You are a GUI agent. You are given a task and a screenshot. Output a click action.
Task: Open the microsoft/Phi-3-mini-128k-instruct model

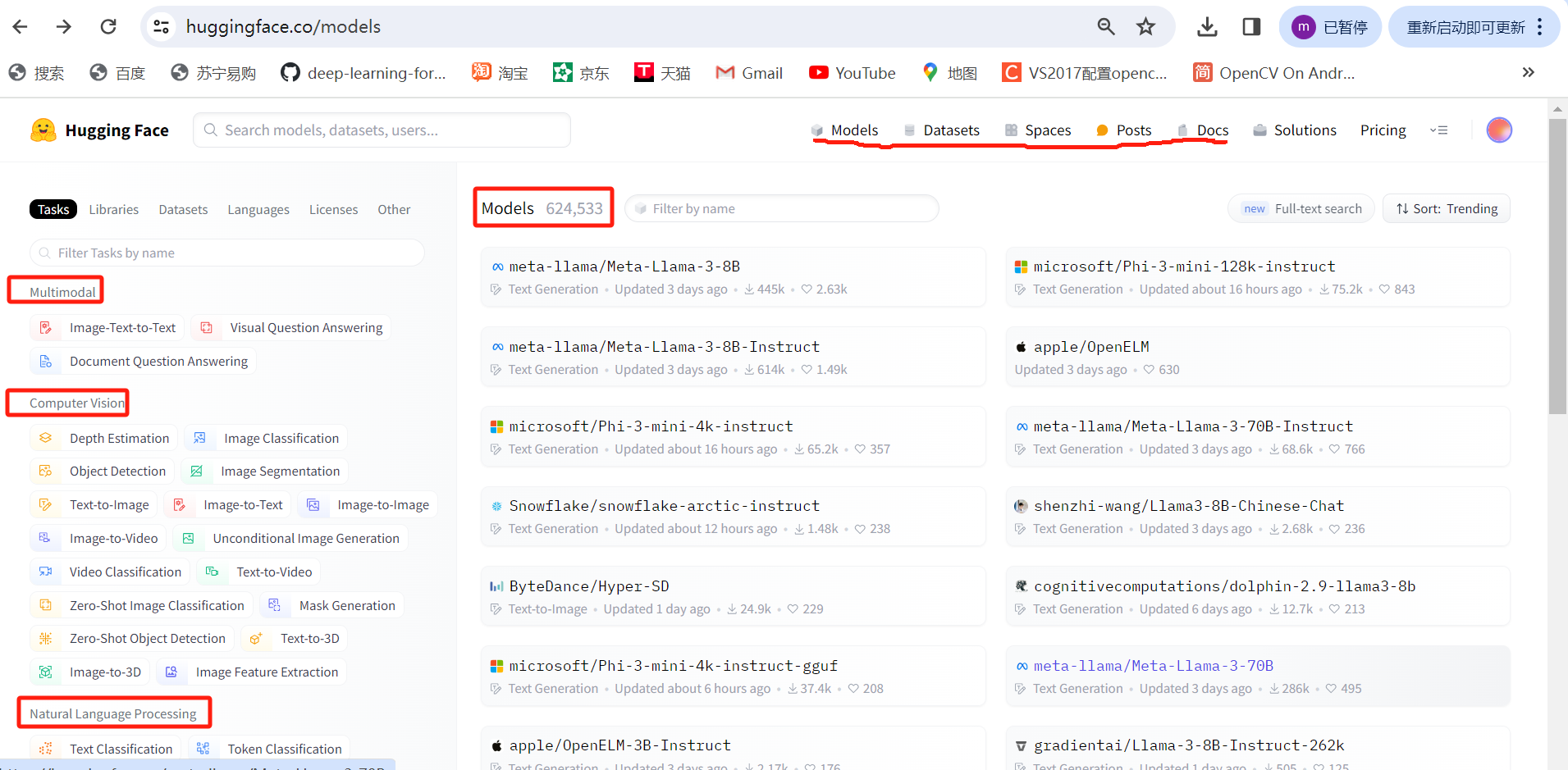(1258, 277)
